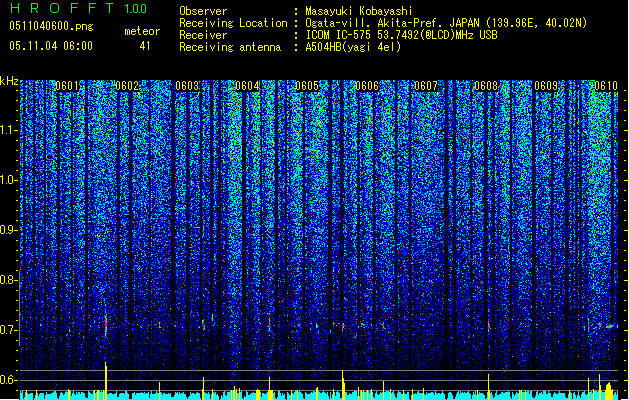The height and width of the screenshot is (400, 629).
Task: Click the 0.8 kHz axis label
Action: coord(9,280)
